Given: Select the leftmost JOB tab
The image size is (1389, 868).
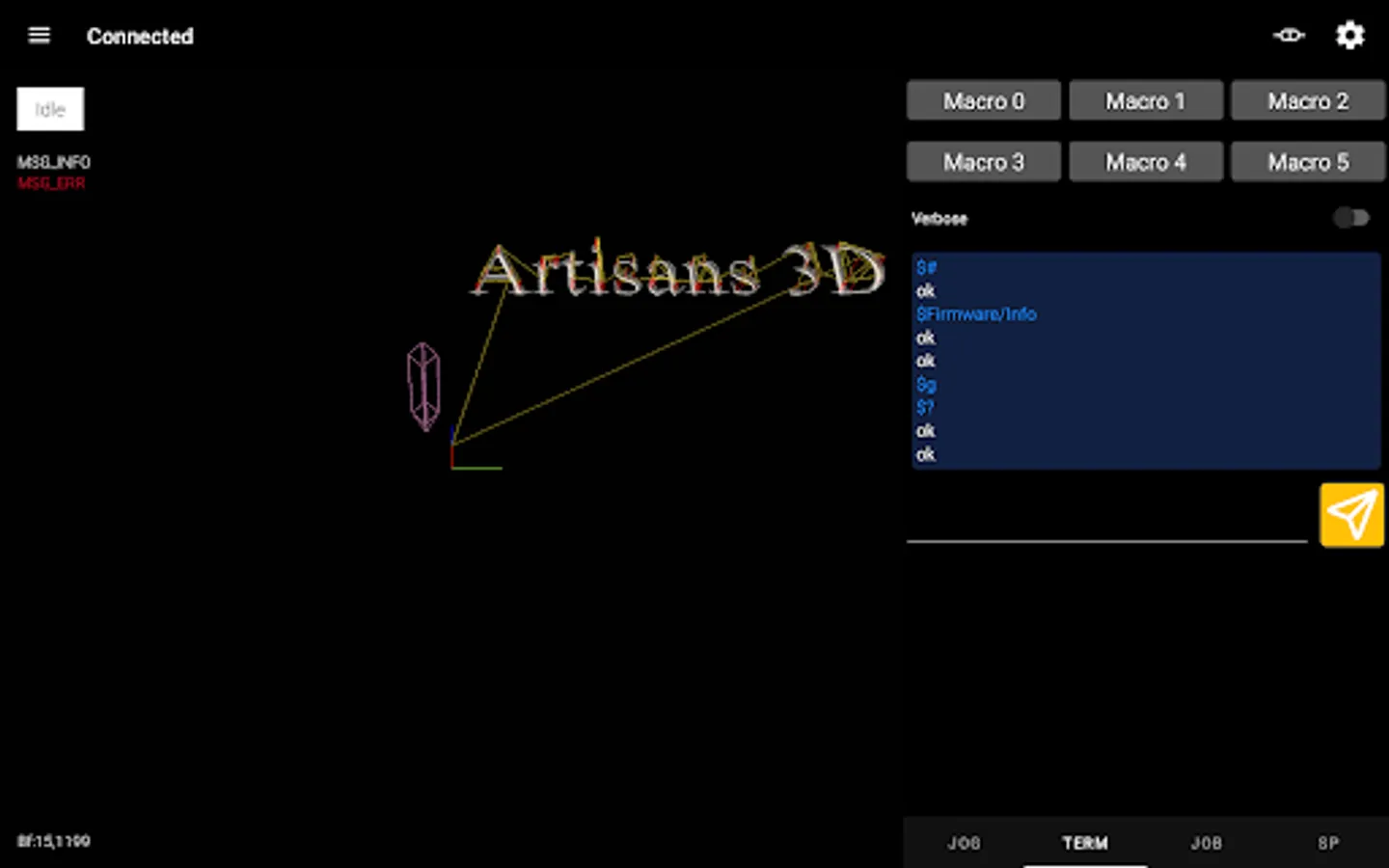Looking at the screenshot, I should (964, 843).
